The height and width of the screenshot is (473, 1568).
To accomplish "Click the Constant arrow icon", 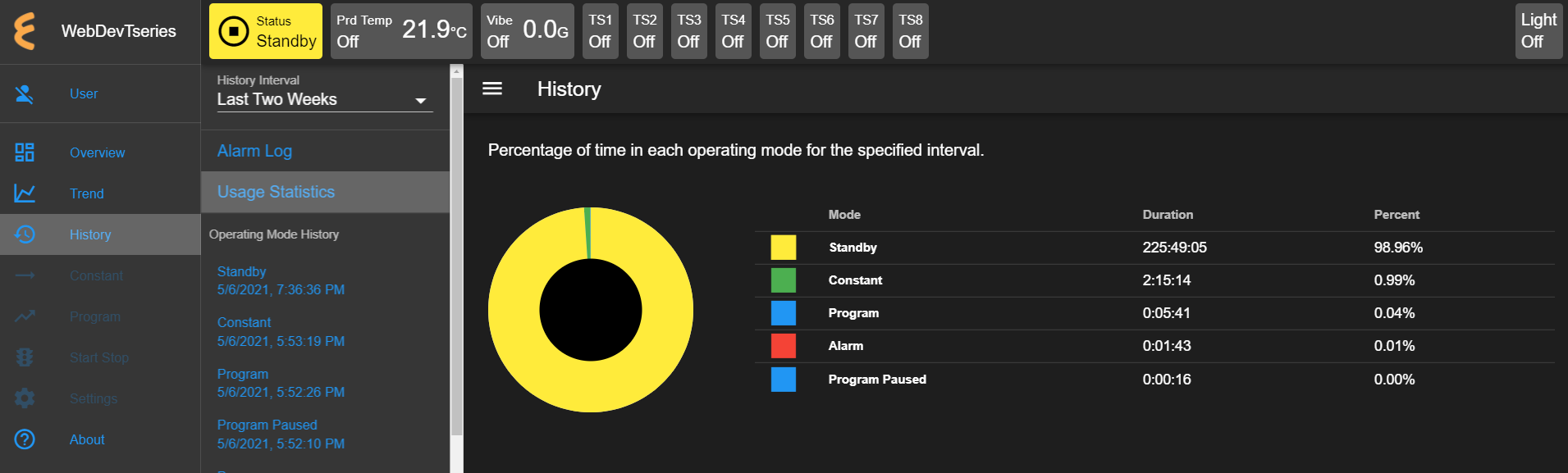I will tap(25, 275).
